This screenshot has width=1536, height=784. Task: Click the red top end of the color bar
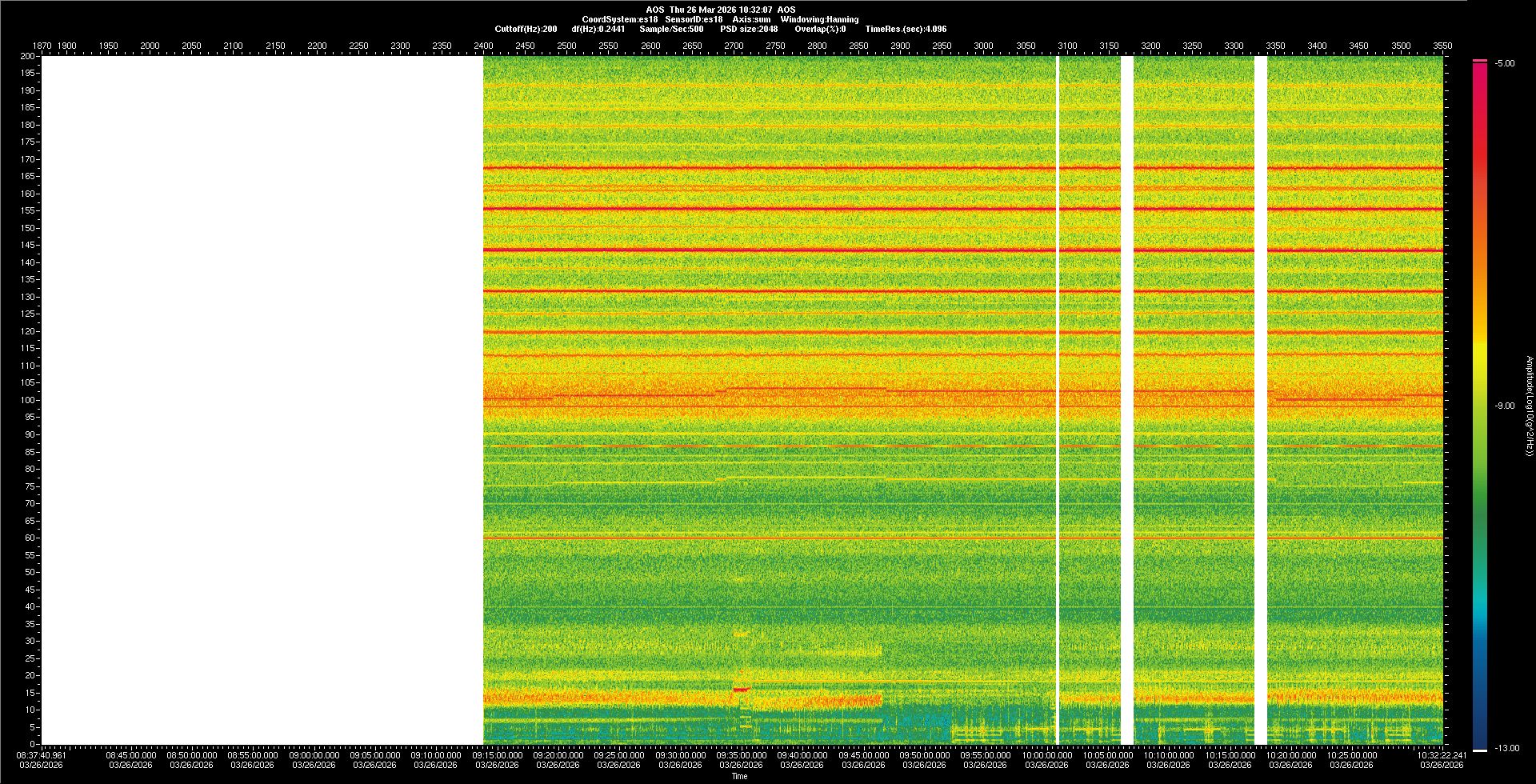point(1480,62)
